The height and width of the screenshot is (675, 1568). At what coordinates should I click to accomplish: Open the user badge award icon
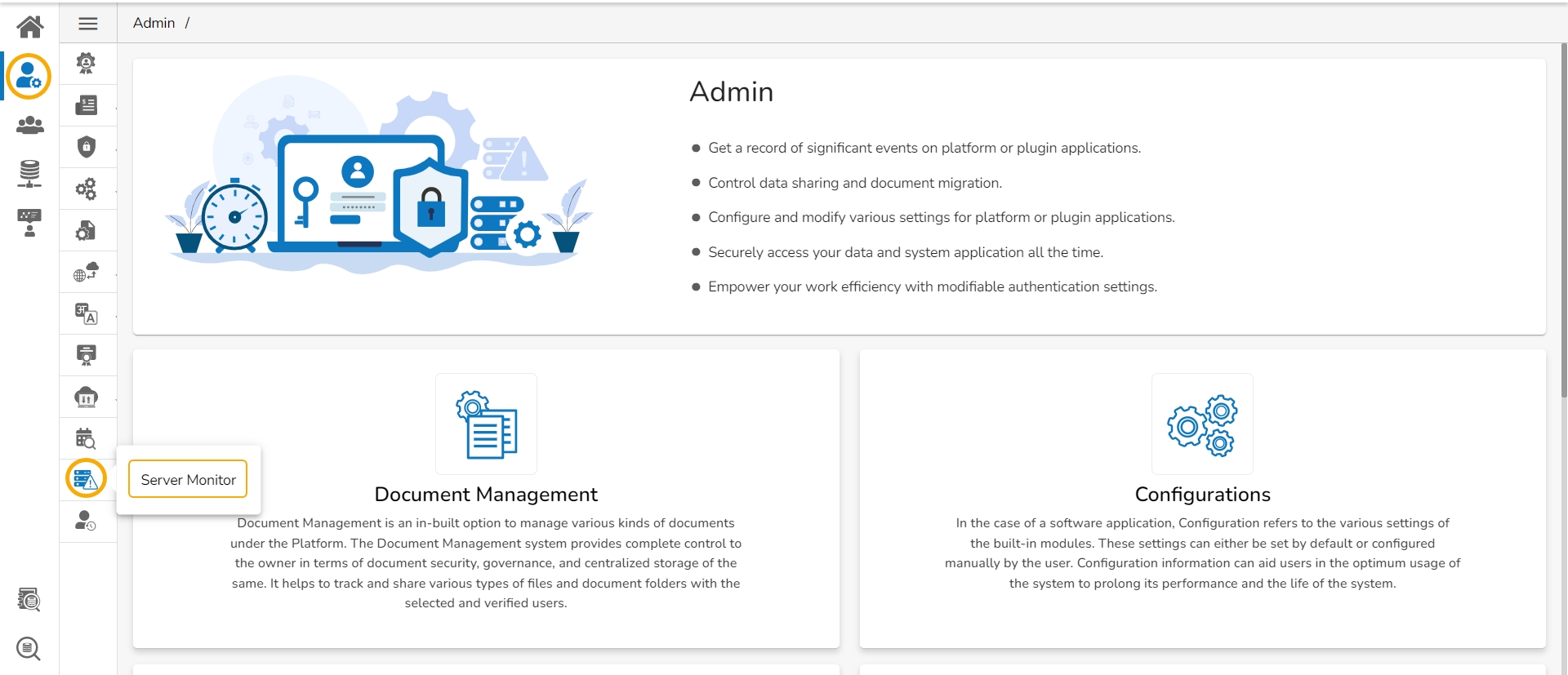pos(86,64)
